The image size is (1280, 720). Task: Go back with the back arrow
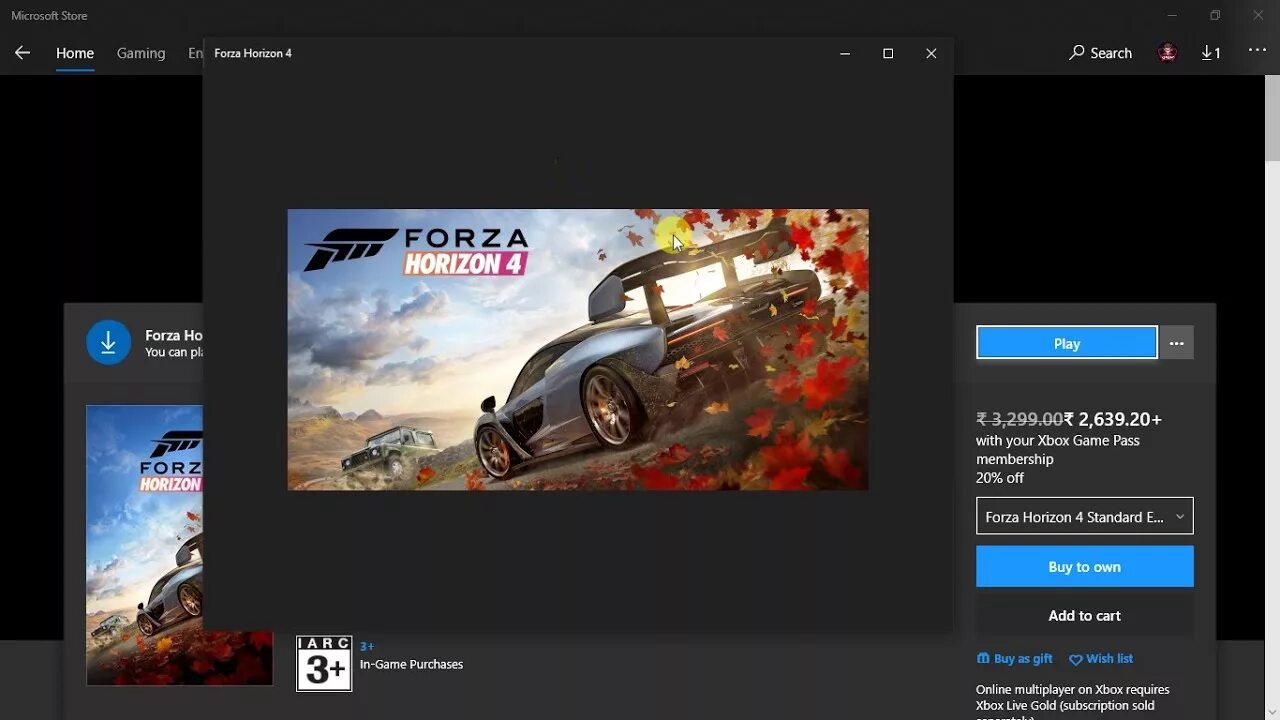tap(22, 53)
